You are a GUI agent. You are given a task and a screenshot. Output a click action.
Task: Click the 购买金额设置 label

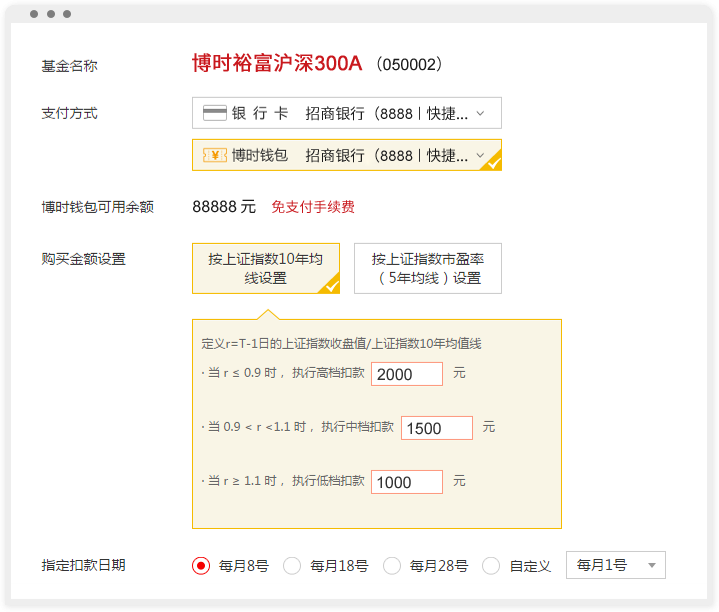point(83,259)
